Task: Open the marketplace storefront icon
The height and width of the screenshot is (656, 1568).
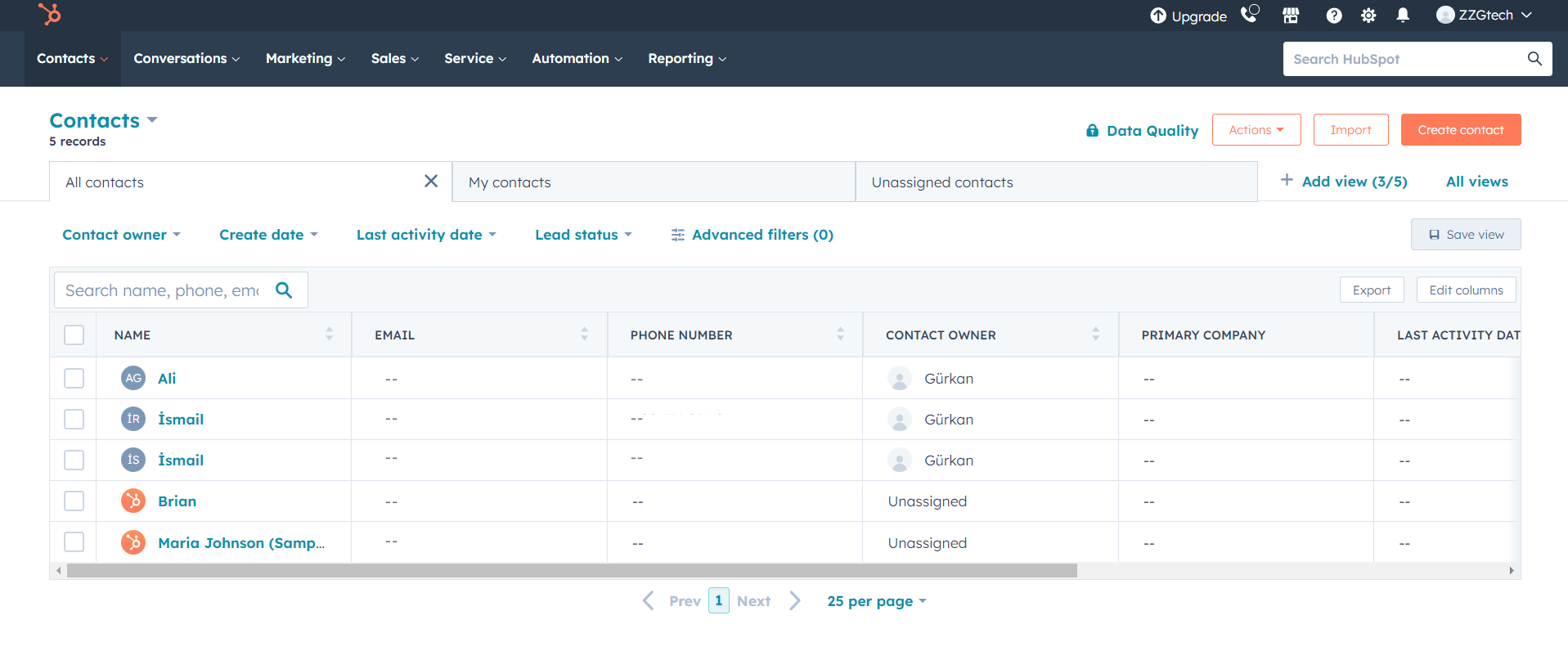Action: 1291,15
